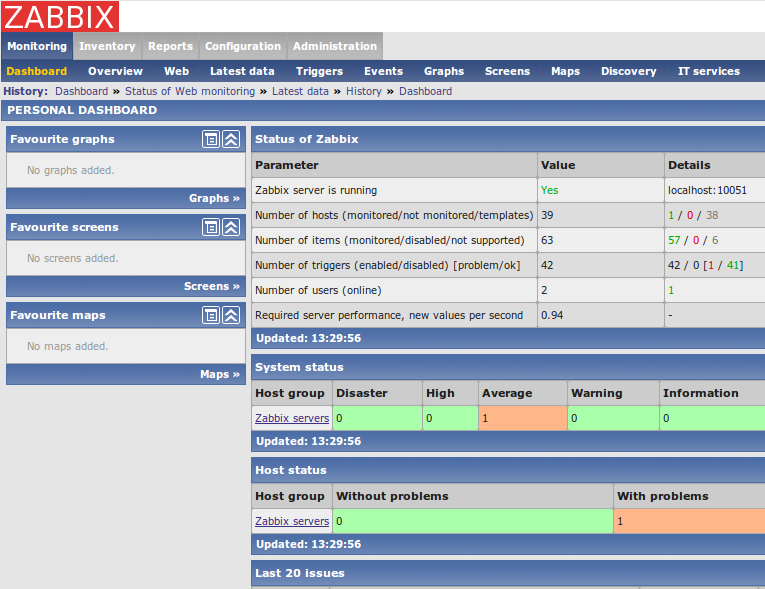Image resolution: width=765 pixels, height=589 pixels.
Task: Click 'Number of users (online)' row label
Action: point(318,290)
